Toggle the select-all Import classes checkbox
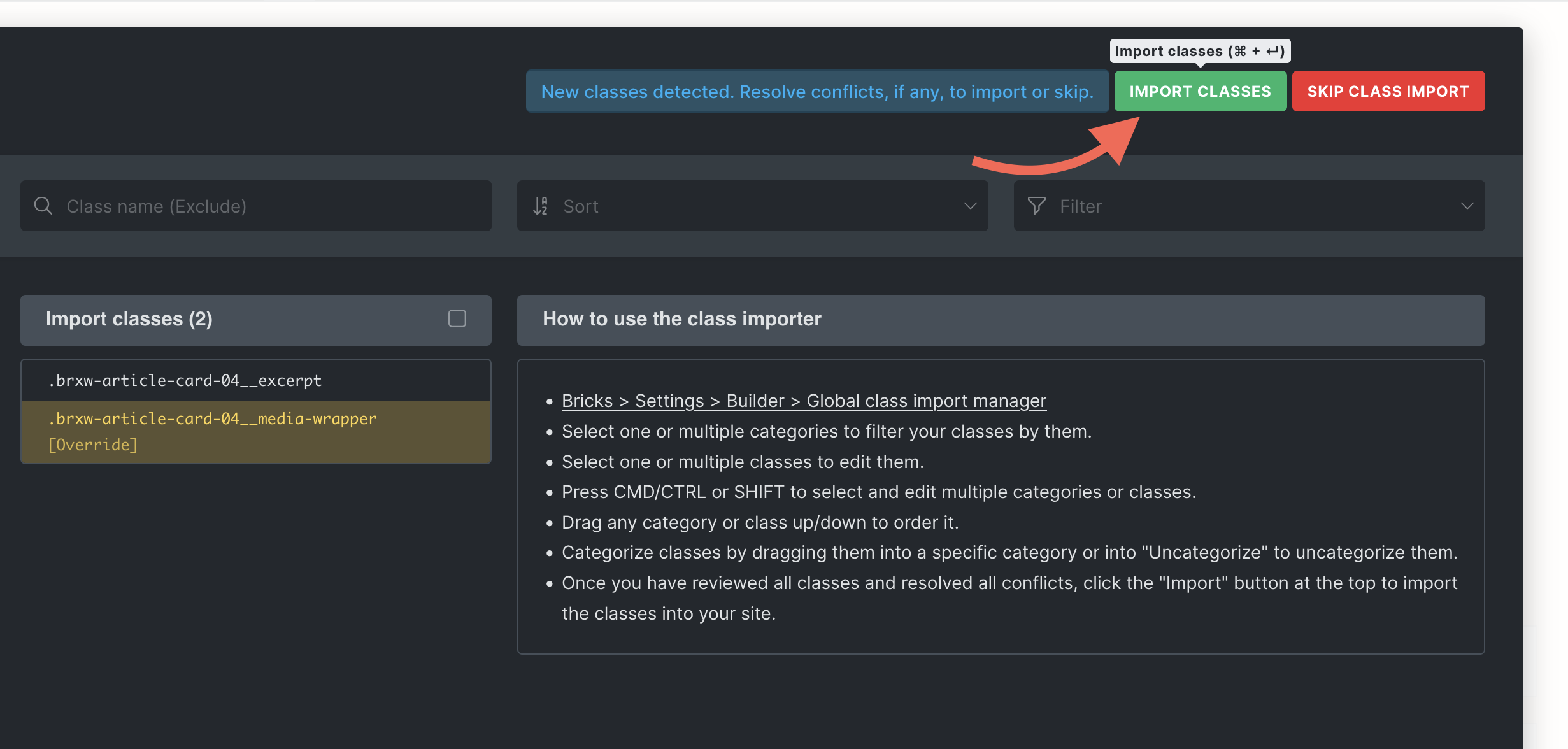 pos(457,318)
